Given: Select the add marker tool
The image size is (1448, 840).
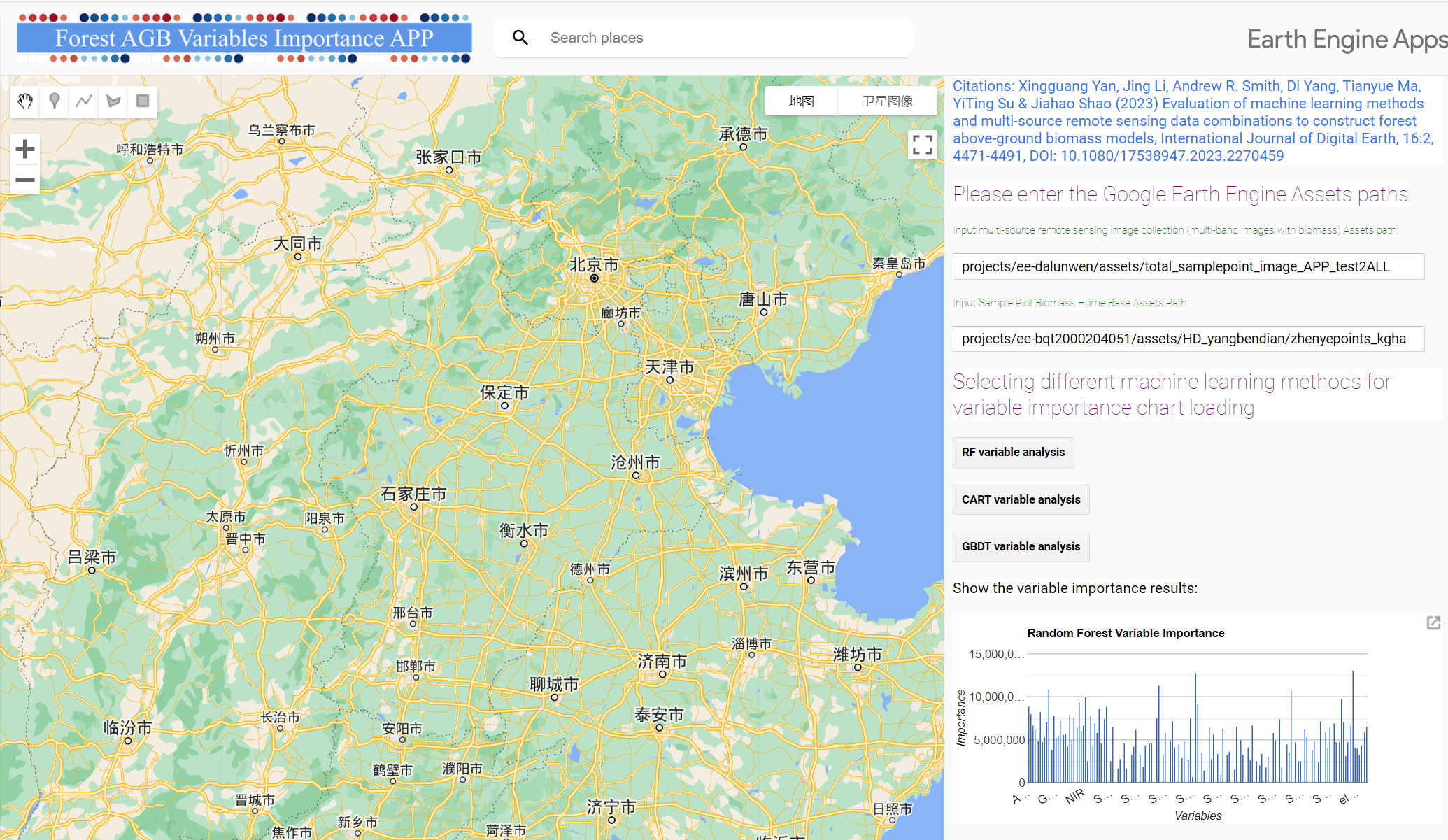Looking at the screenshot, I should (x=55, y=101).
